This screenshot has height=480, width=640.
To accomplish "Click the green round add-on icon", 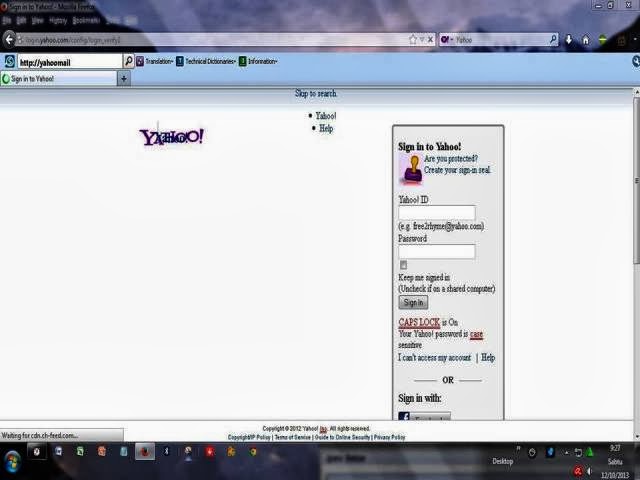I will click(602, 40).
